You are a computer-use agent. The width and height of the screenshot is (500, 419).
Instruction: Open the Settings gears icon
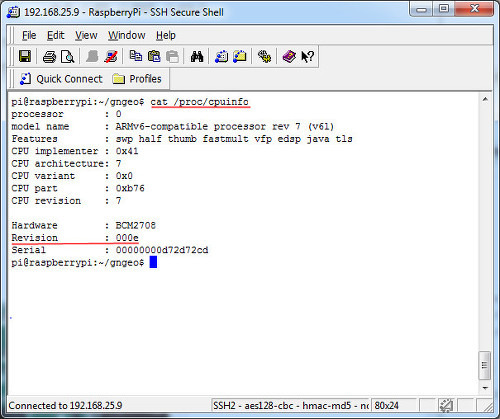264,56
